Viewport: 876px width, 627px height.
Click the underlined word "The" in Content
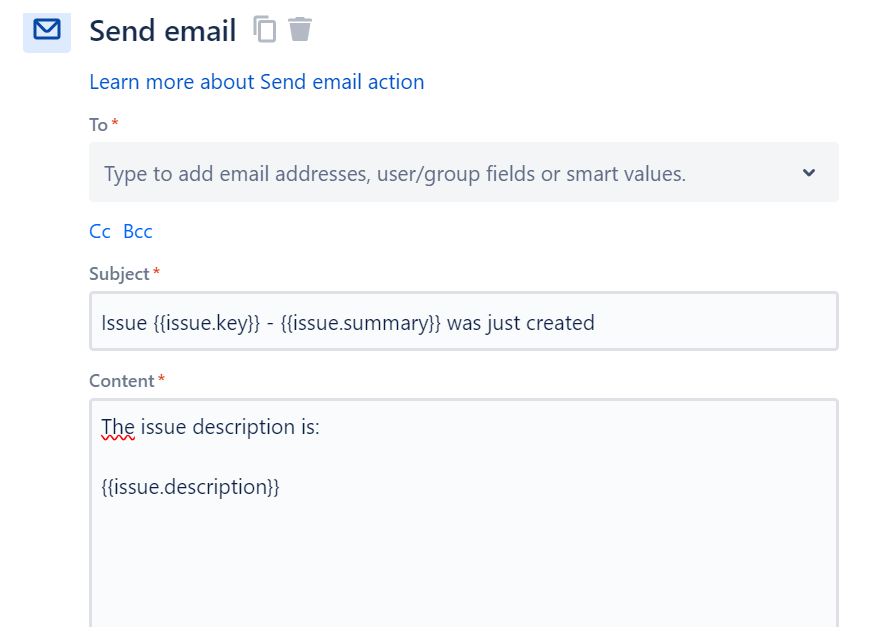point(117,426)
